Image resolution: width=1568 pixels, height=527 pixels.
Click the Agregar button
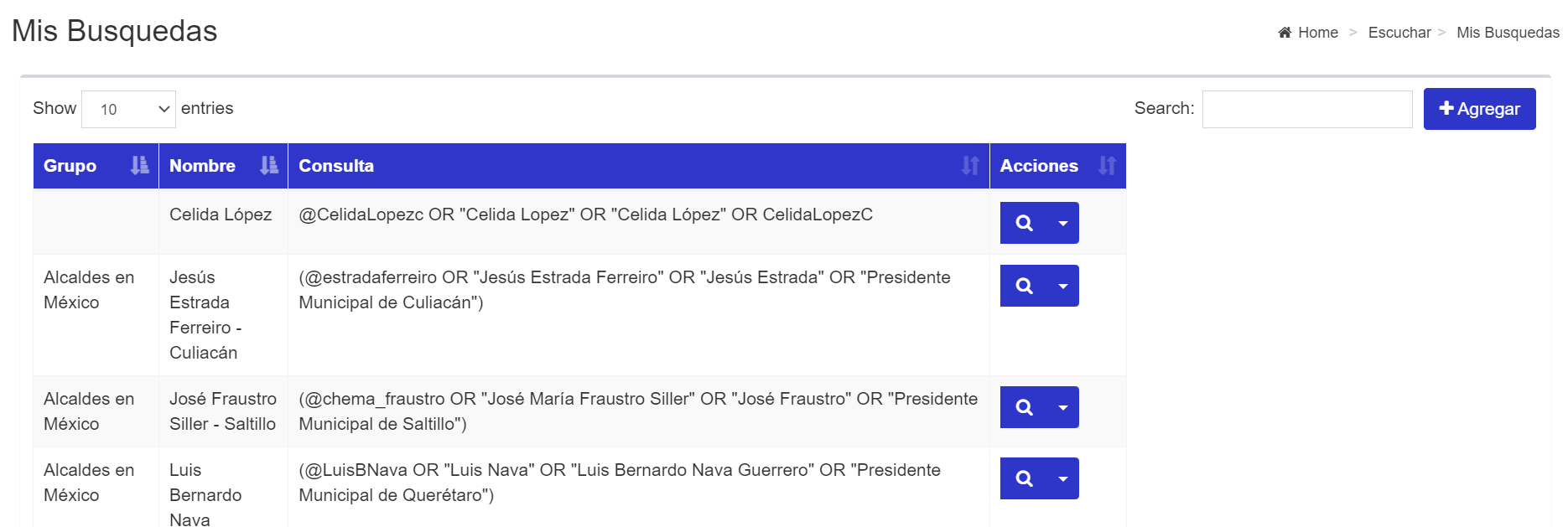pyautogui.click(x=1479, y=109)
